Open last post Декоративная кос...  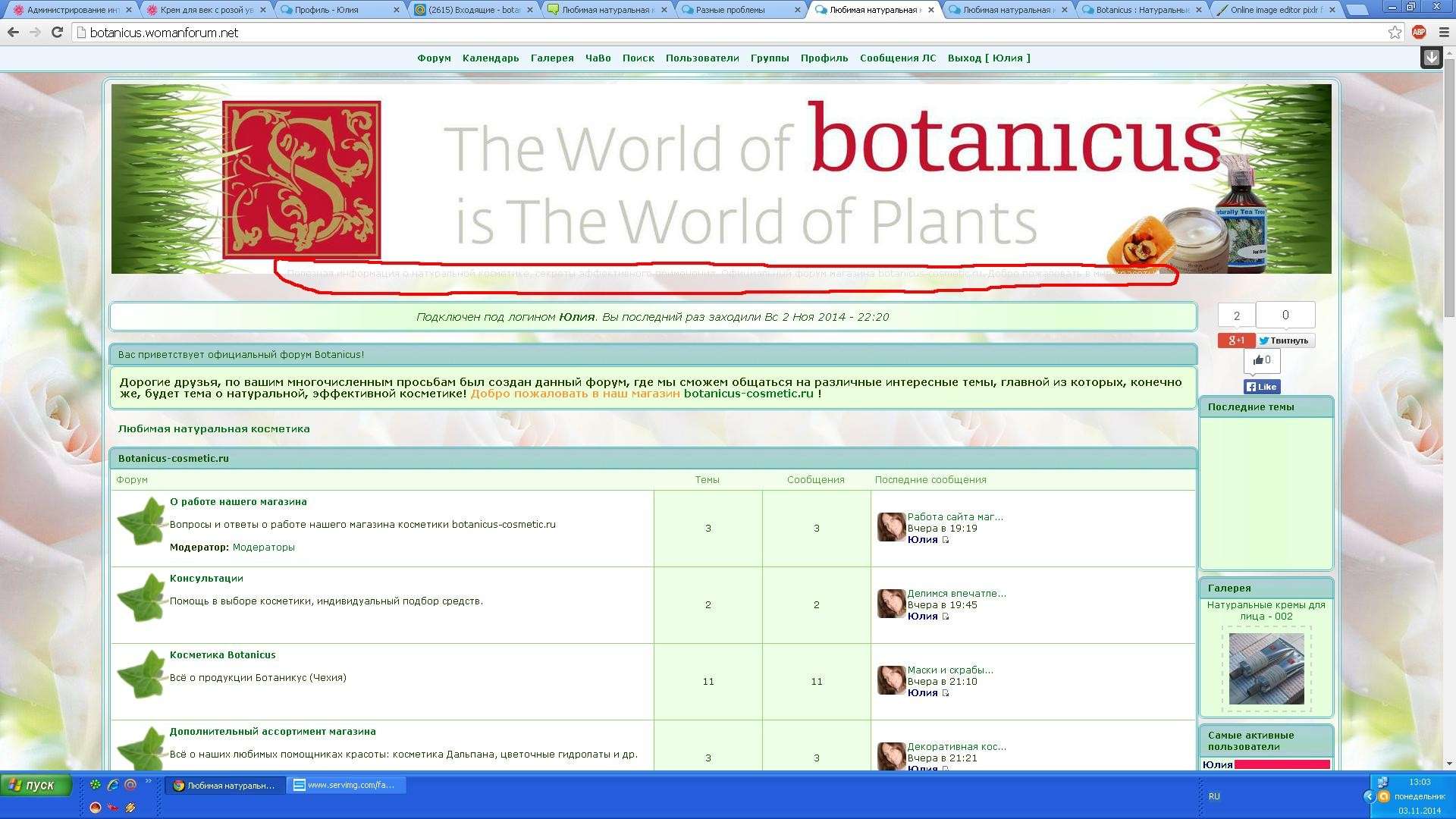[x=956, y=747]
